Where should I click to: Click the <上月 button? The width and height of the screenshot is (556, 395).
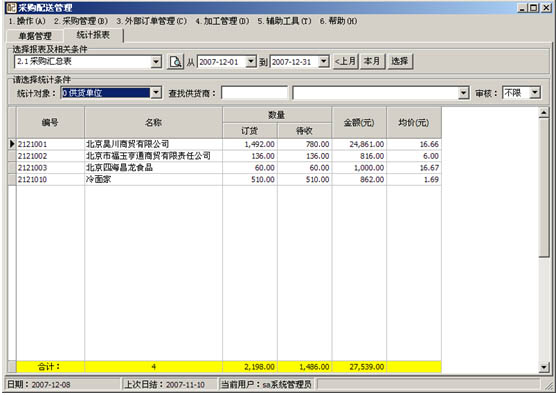tap(345, 62)
